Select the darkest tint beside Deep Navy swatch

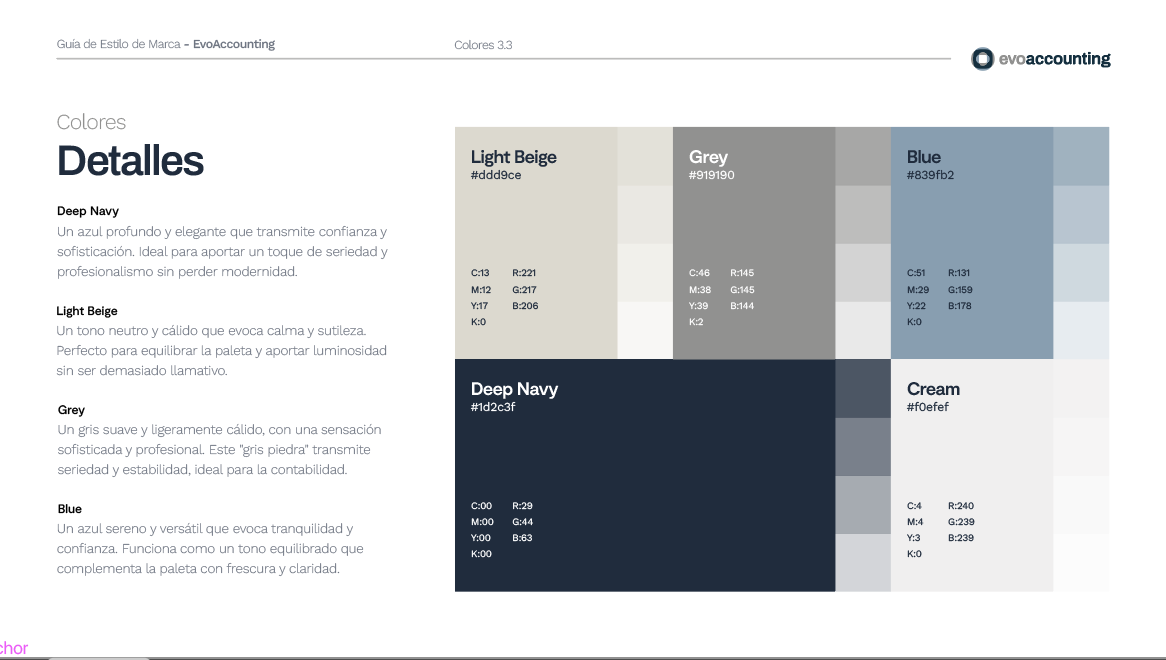(x=862, y=388)
